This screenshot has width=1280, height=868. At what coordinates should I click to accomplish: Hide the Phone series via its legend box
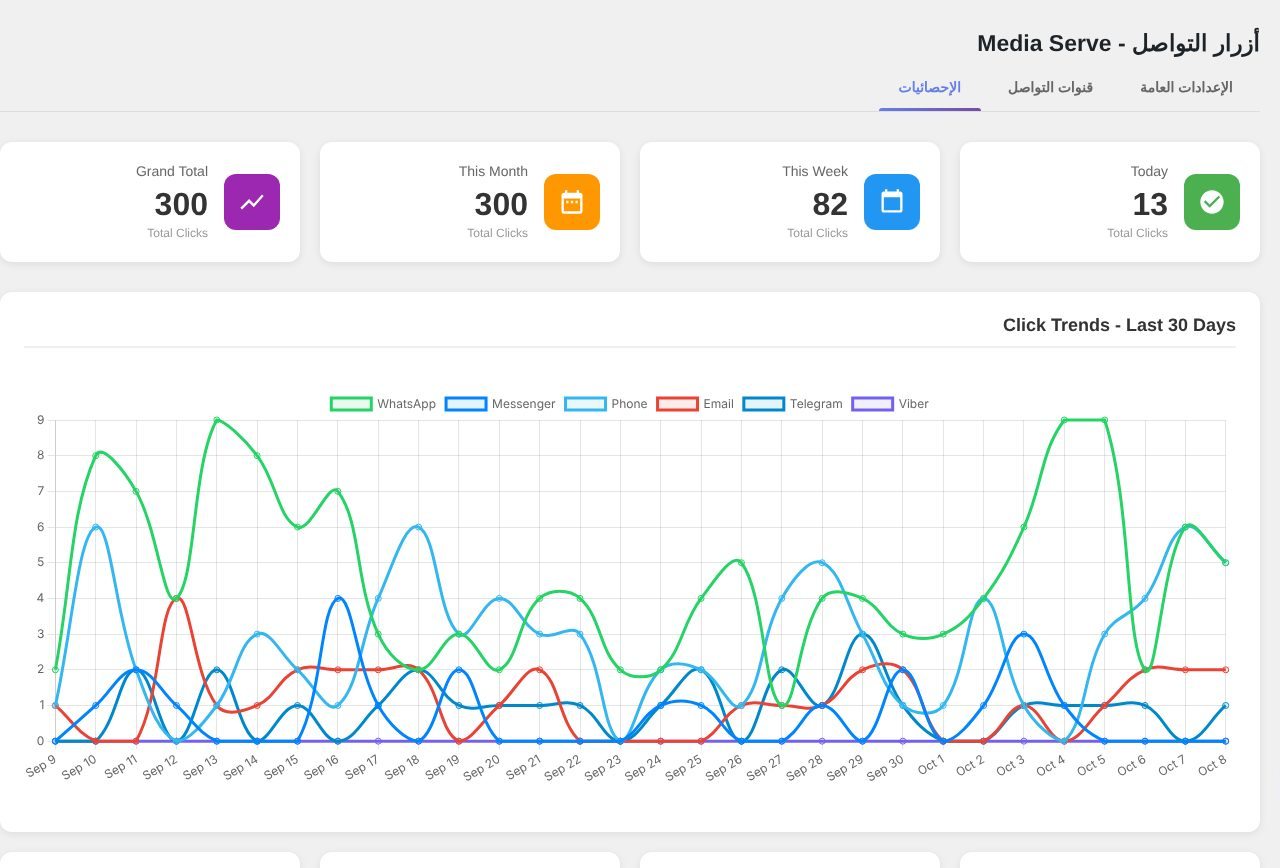[586, 404]
